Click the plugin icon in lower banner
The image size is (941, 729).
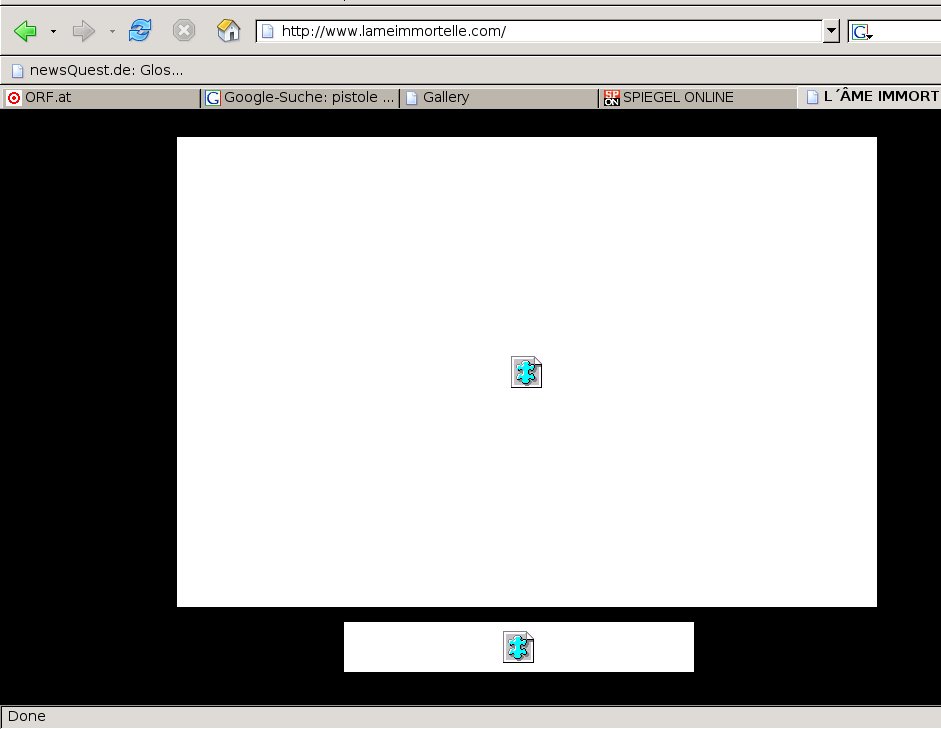coord(518,647)
